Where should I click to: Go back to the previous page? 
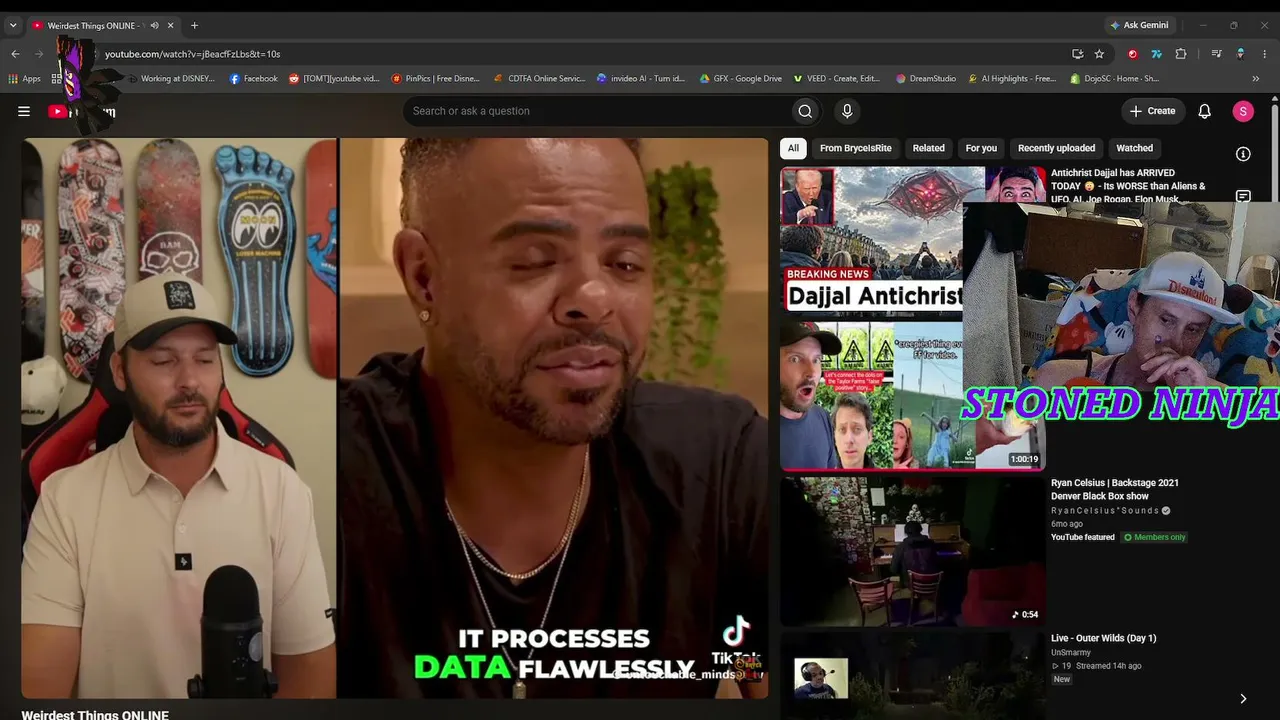click(15, 54)
